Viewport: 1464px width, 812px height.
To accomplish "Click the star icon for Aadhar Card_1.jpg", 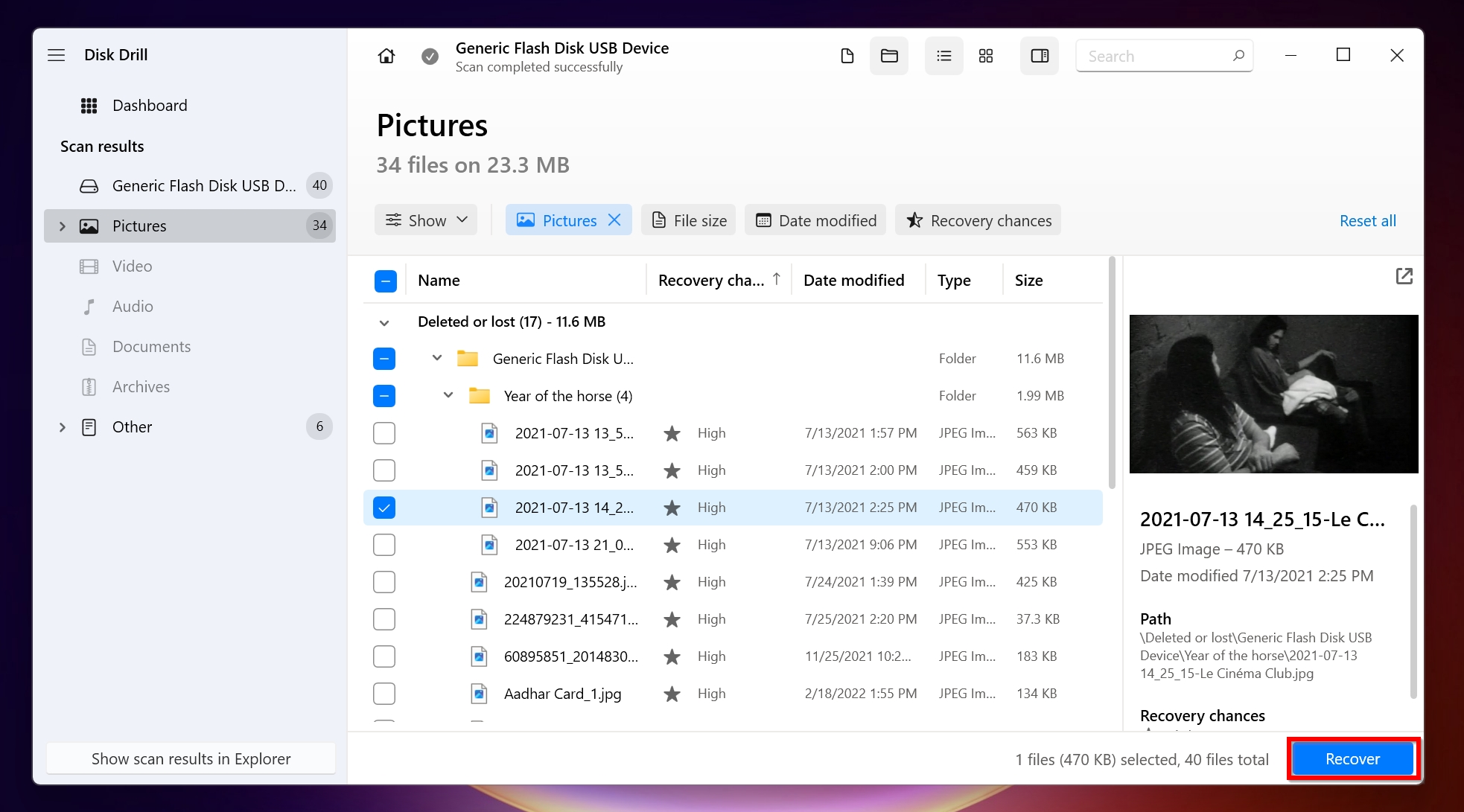I will [x=672, y=694].
